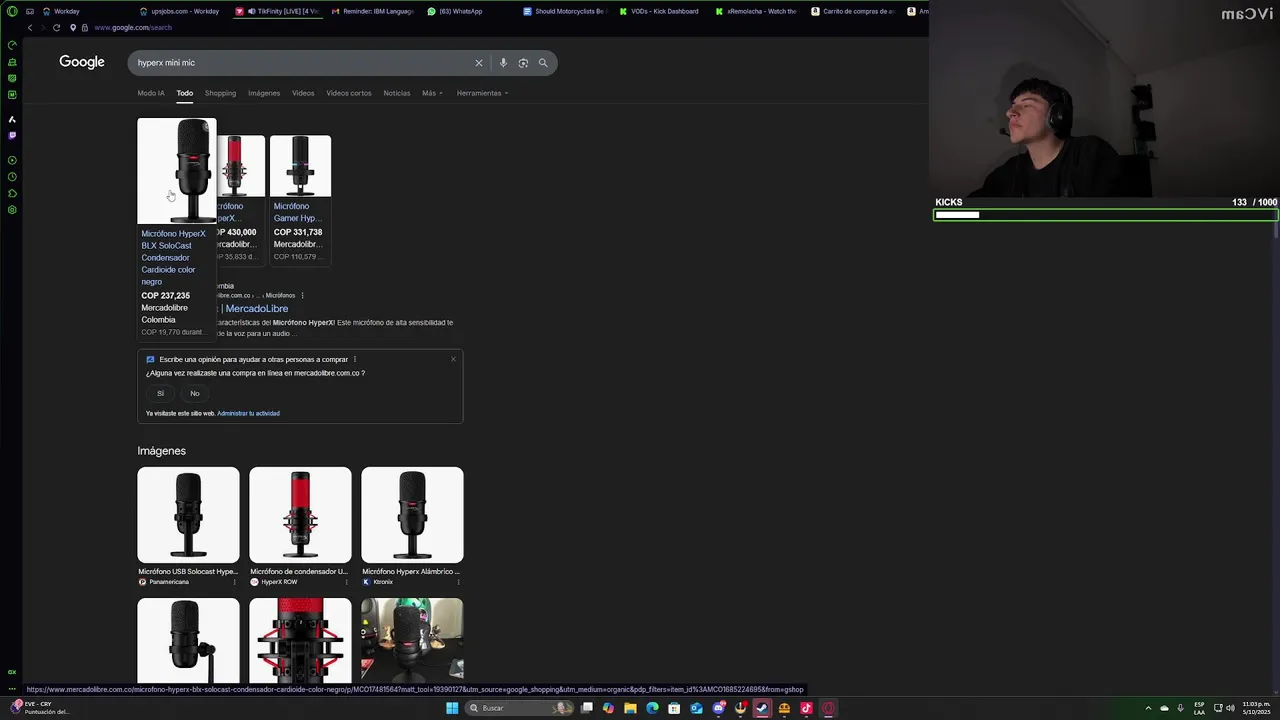The height and width of the screenshot is (720, 1280).
Task: Switch to Shopping results tab
Action: pos(220,93)
